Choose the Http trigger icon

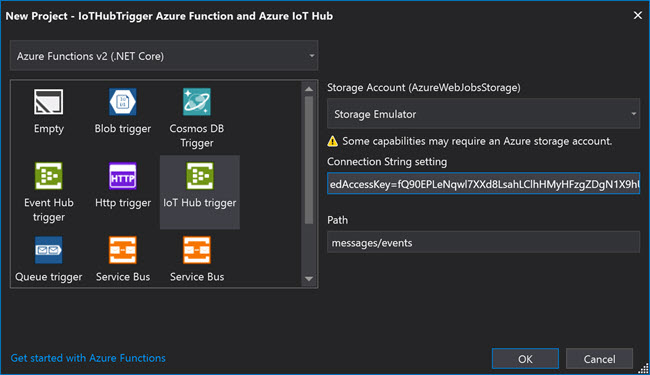coord(123,176)
